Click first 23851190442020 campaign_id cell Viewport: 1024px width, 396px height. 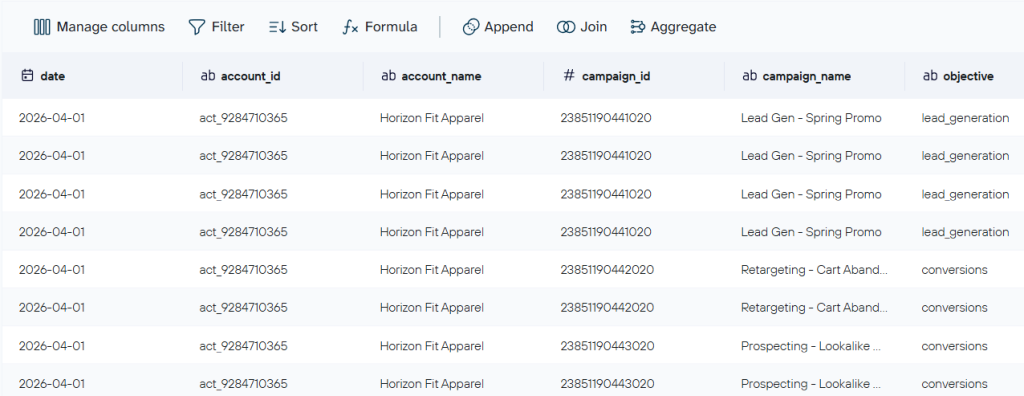607,270
